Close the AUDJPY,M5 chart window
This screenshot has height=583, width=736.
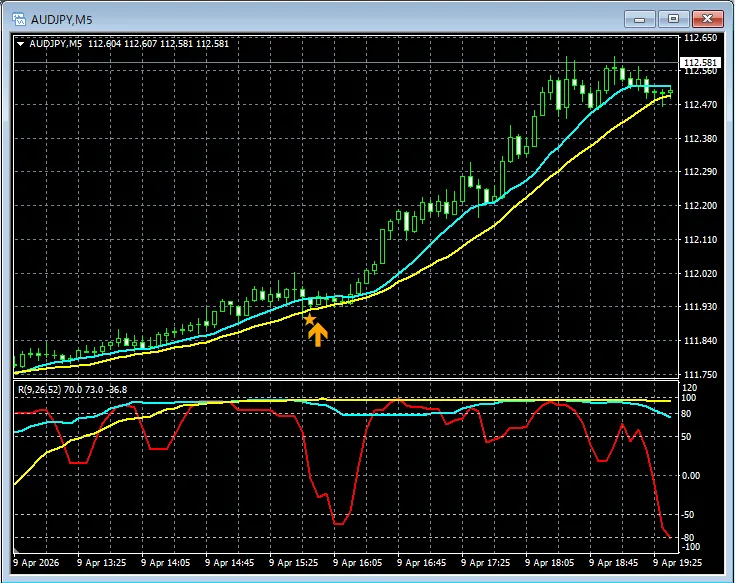[707, 19]
